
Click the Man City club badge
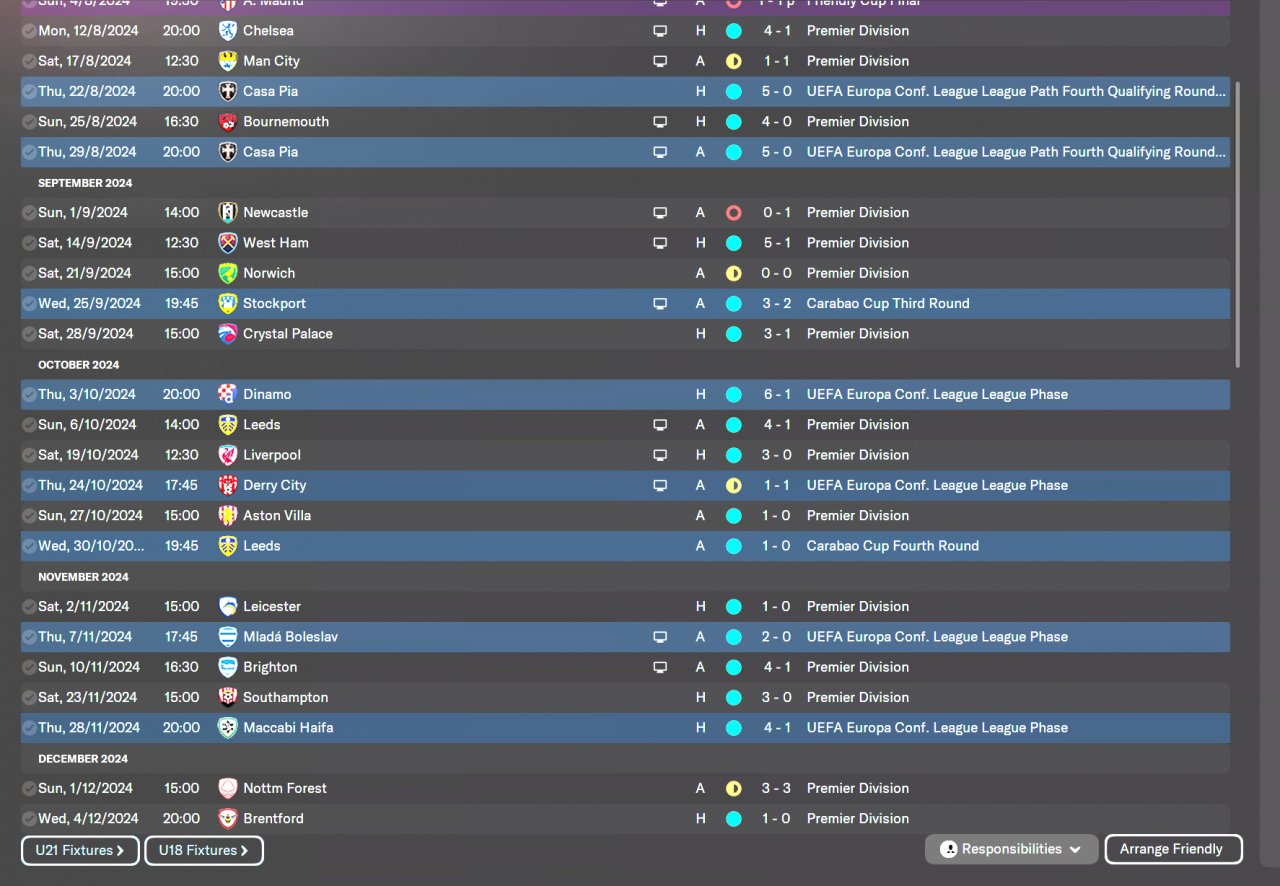click(228, 61)
